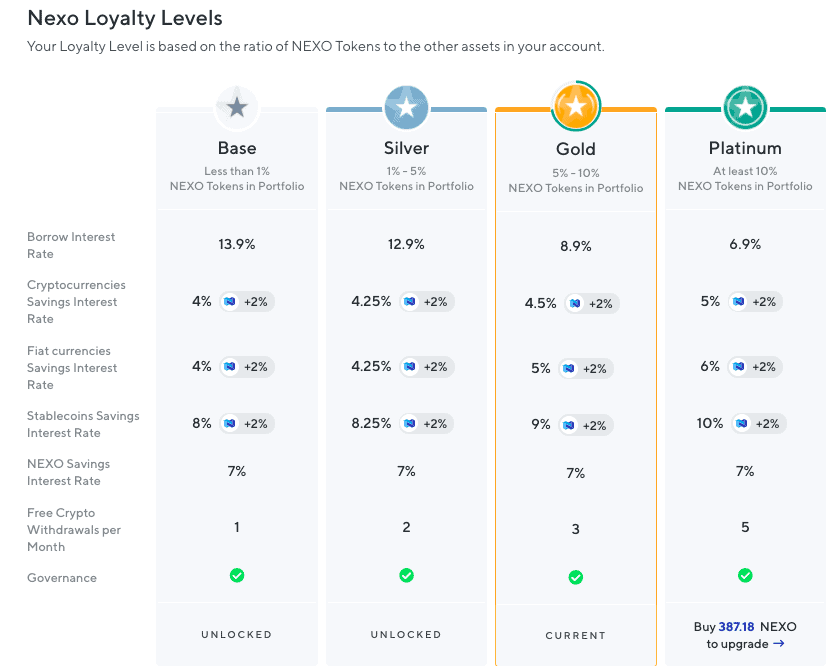Viewport: 840px width, 666px height.
Task: Click the 13.9% Base borrow rate
Action: tap(237, 244)
